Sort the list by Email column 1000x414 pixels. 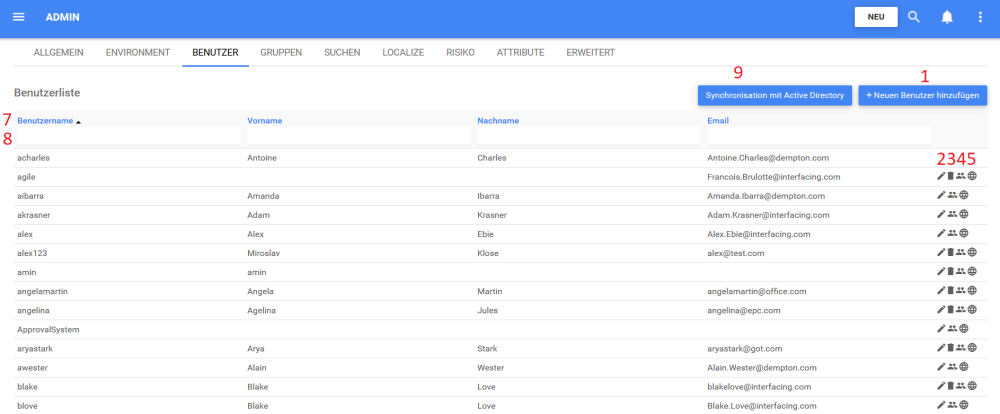pos(717,120)
